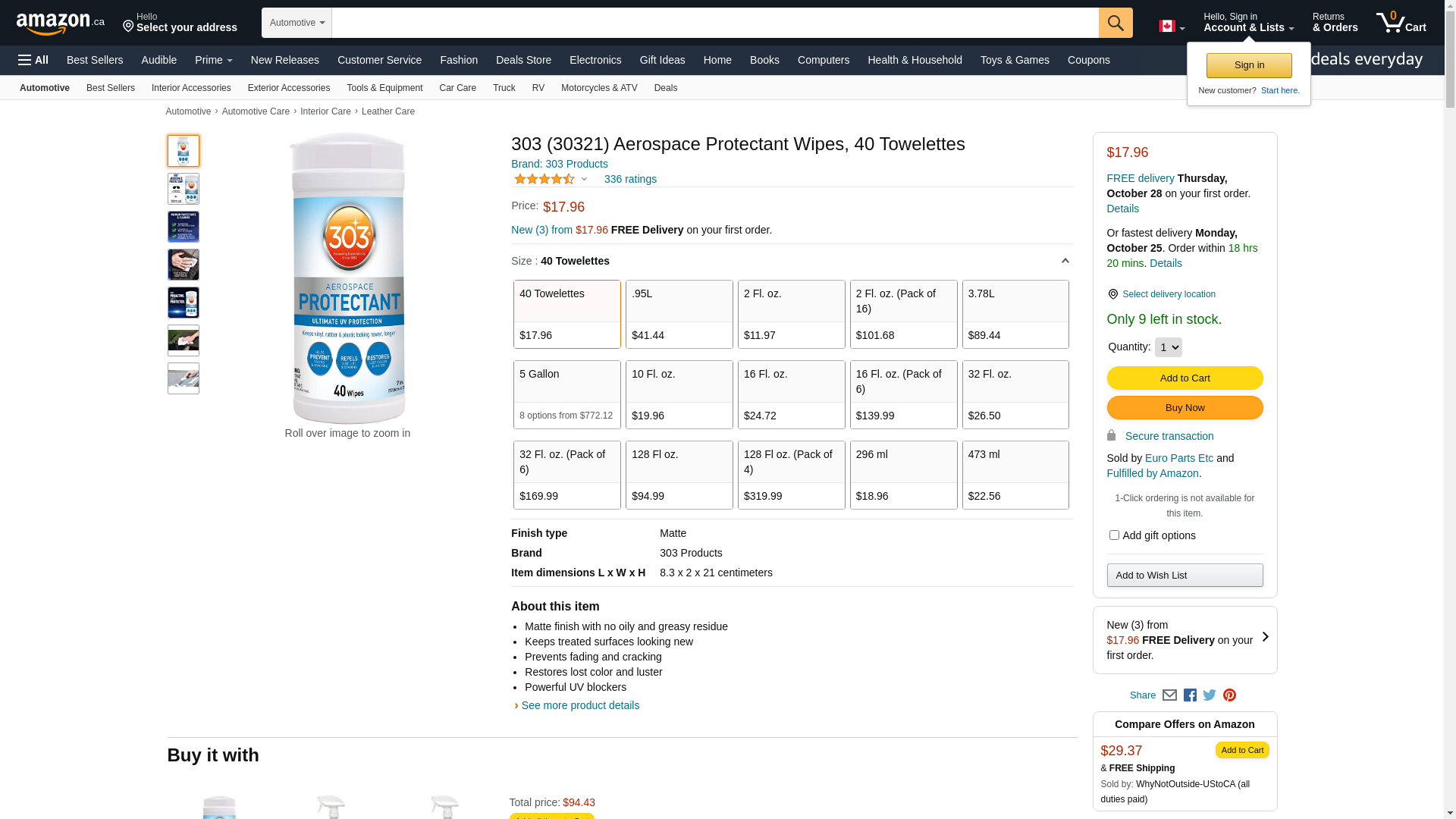
Task: Open the New offers arrow panel
Action: (1265, 637)
